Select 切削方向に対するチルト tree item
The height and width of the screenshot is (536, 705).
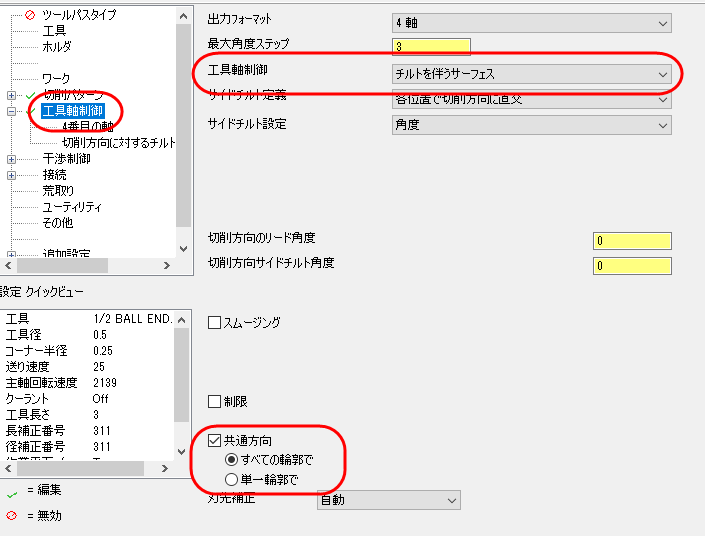pos(119,143)
